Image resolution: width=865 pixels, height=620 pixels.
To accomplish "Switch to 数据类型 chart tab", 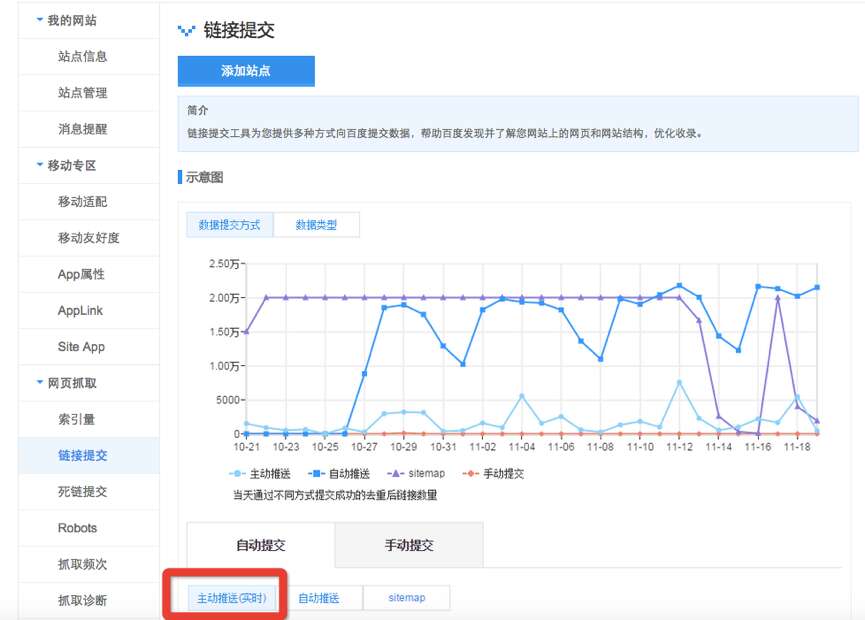I will [316, 225].
